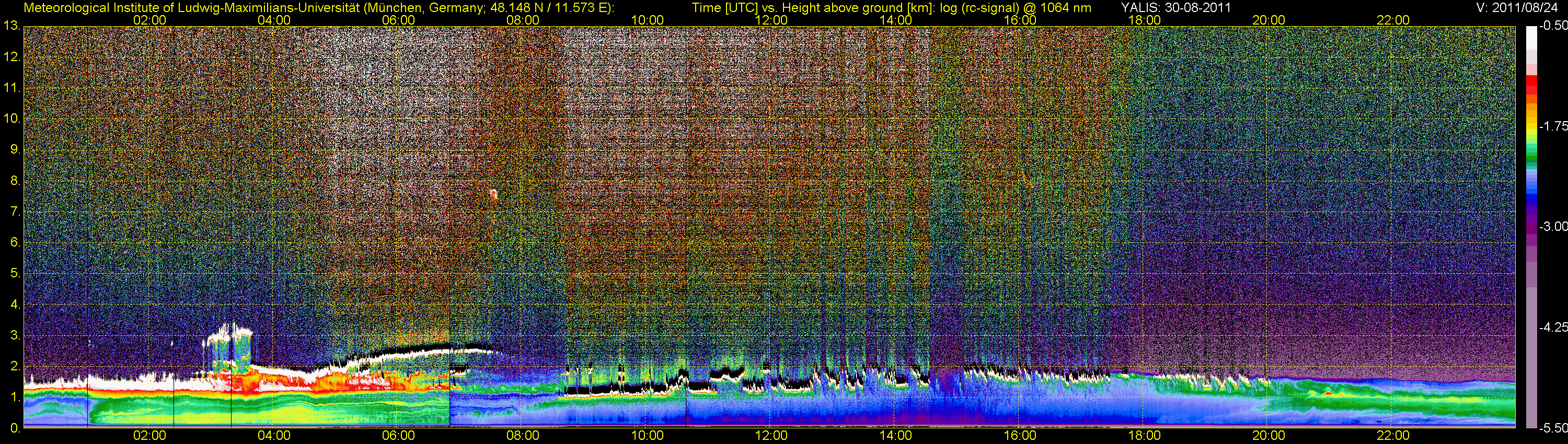Click the 1. km height axis label

click(x=15, y=396)
